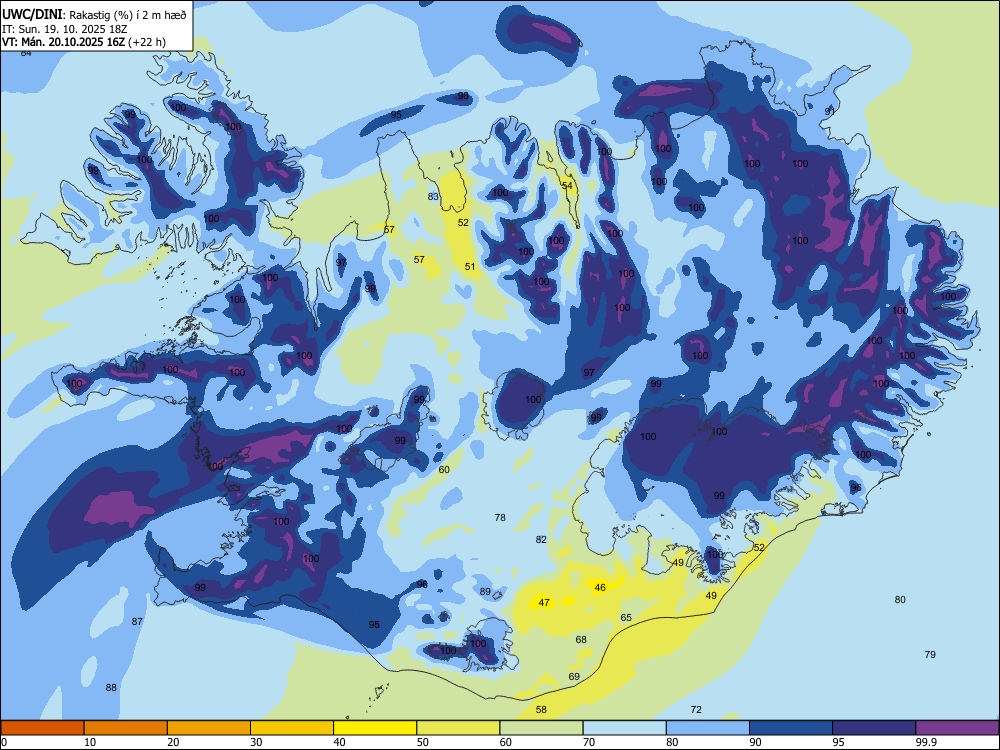
Task: Click the map humidity value 91
Action: (x=830, y=111)
